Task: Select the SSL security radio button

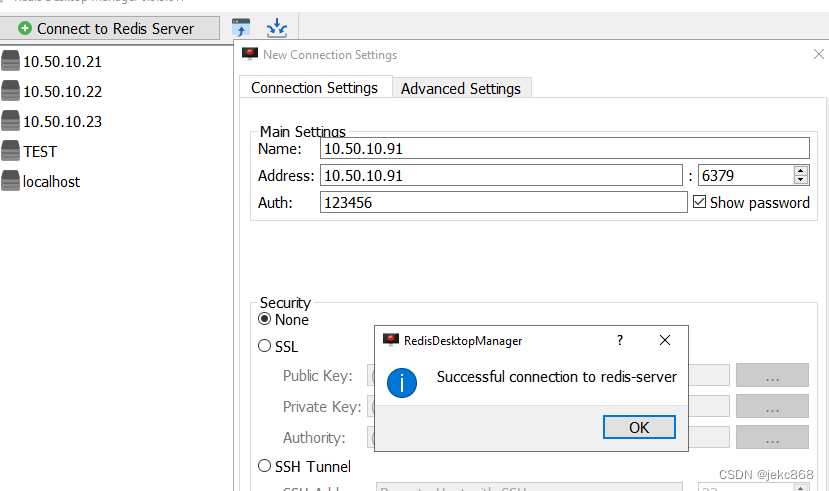Action: (x=264, y=346)
